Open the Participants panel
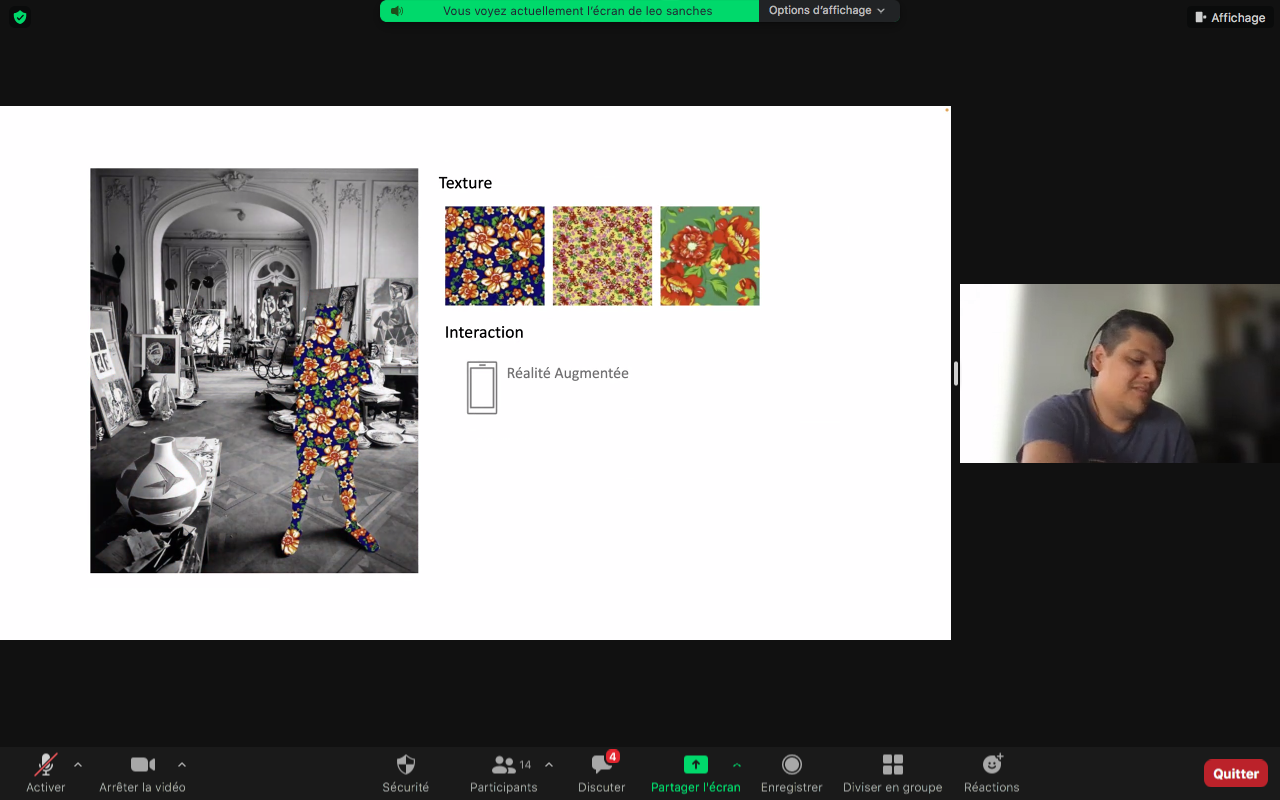Image resolution: width=1280 pixels, height=800 pixels. [504, 765]
